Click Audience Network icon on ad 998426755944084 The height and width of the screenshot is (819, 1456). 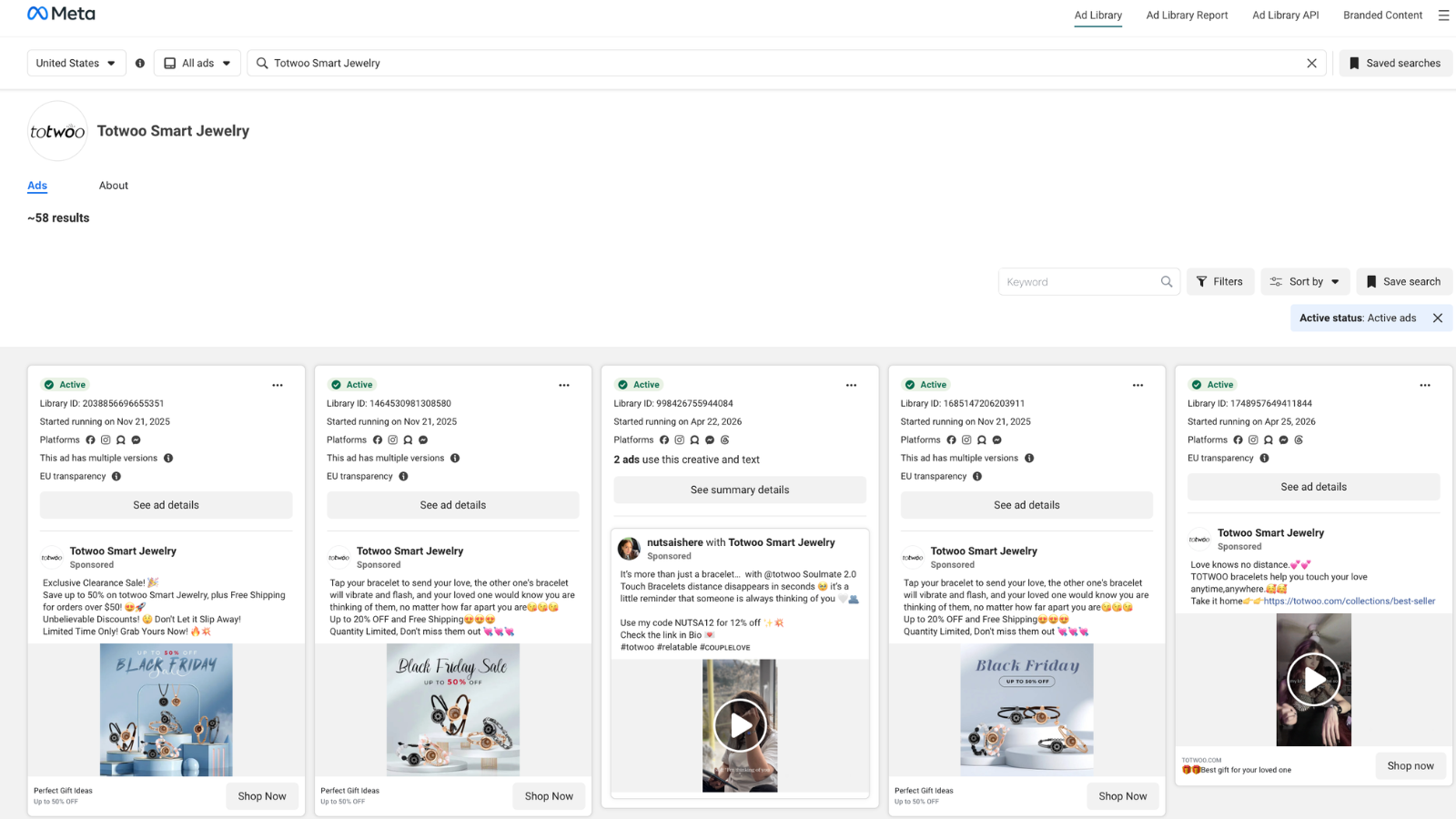point(694,440)
